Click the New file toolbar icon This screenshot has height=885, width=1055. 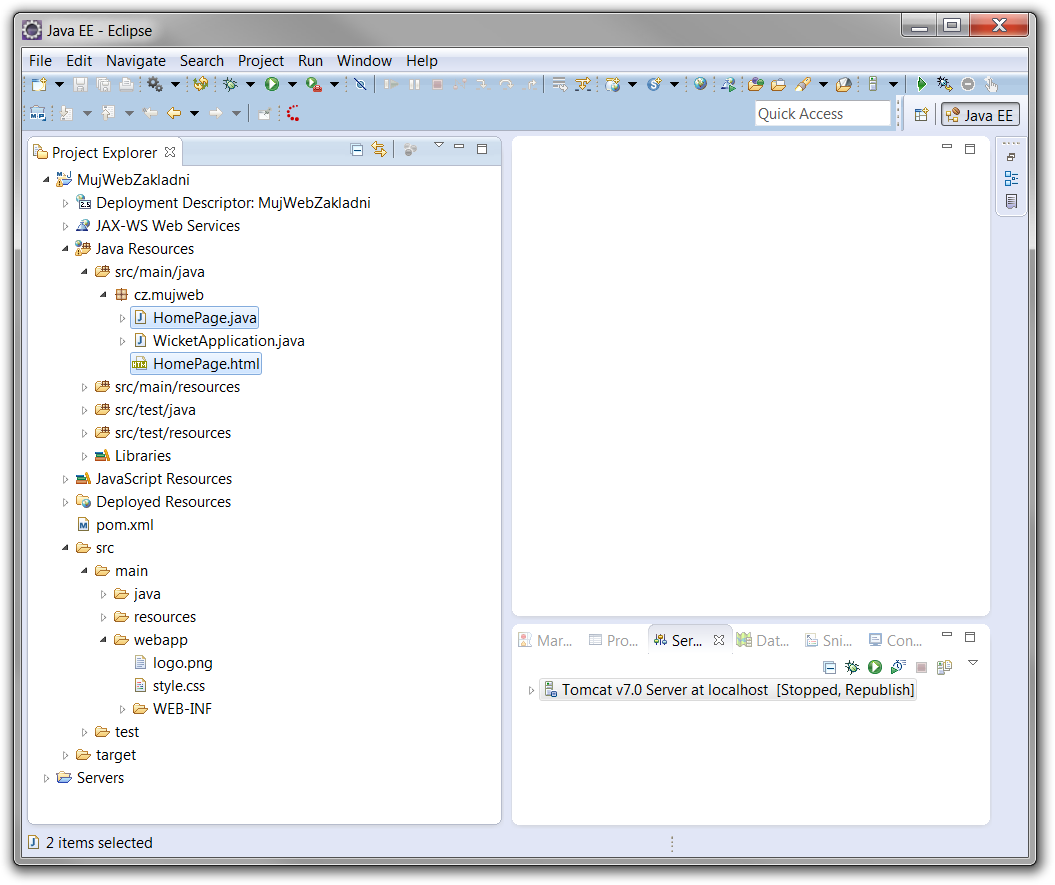38,85
